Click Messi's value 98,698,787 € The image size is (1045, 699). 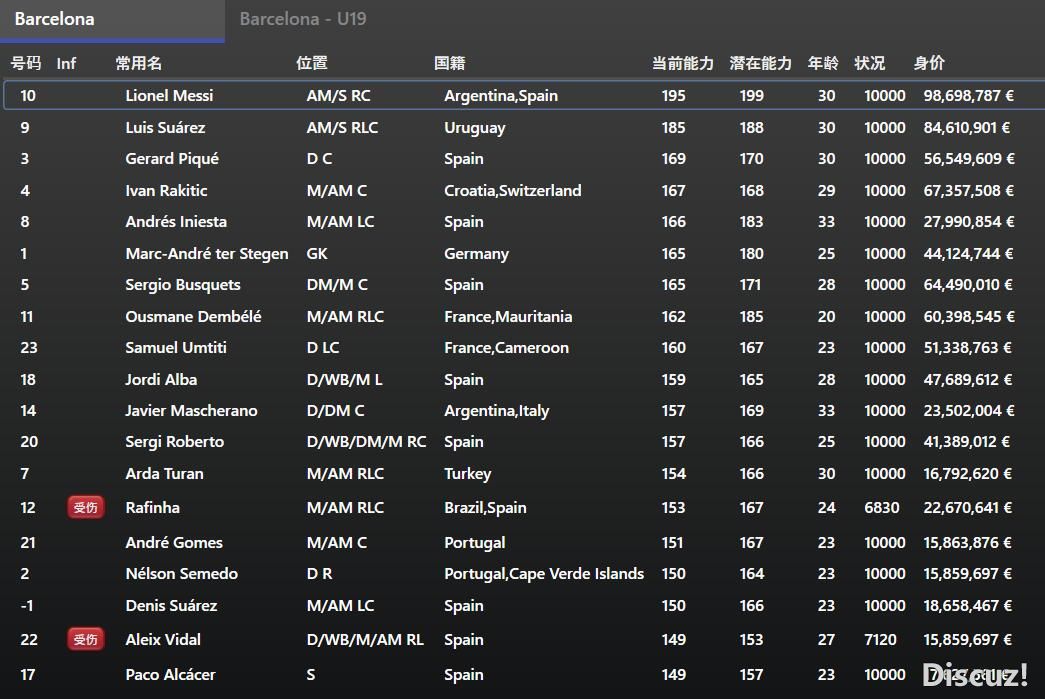tap(969, 95)
